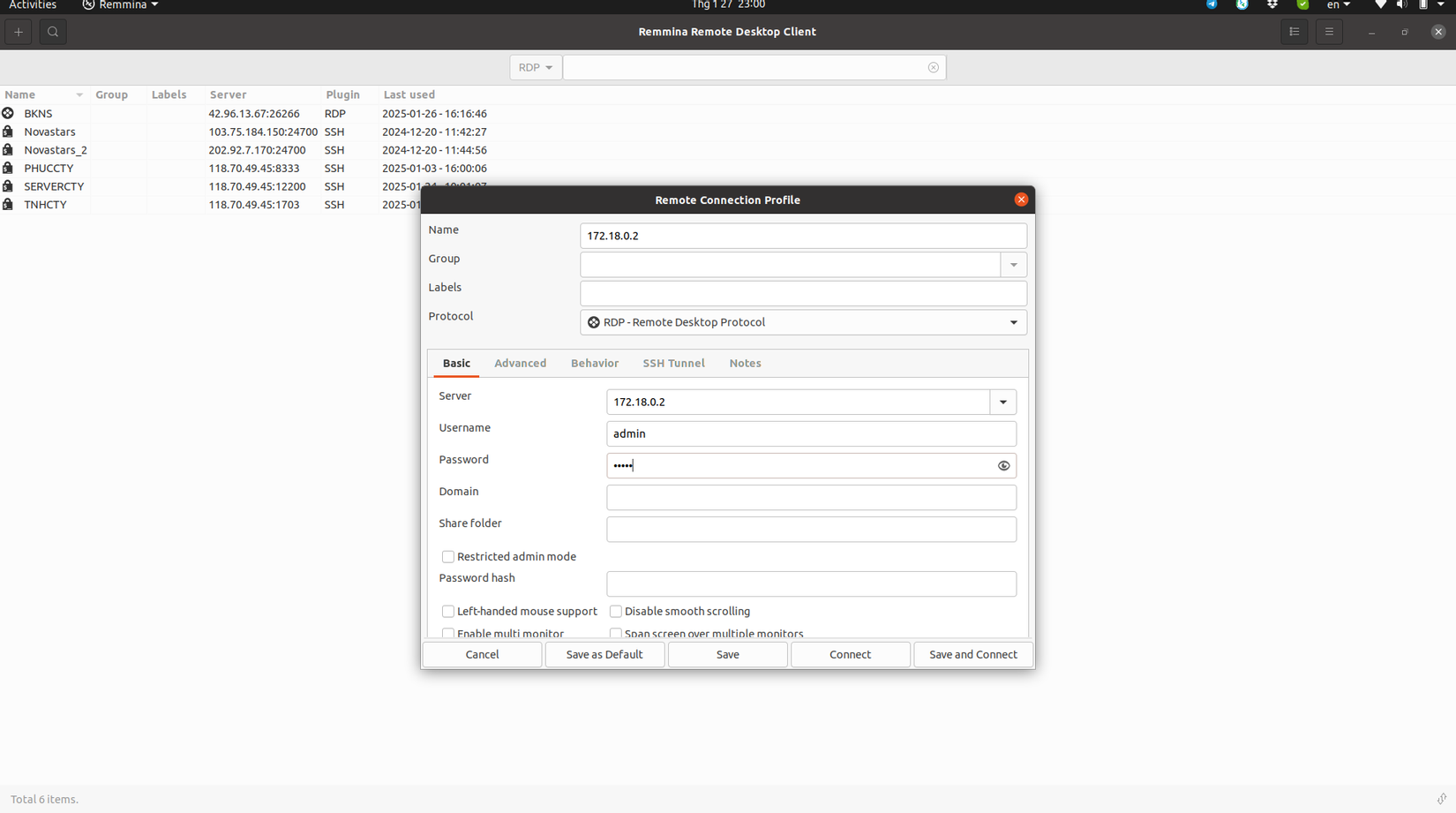Open the Remmina hamburger menu

coord(1329,32)
